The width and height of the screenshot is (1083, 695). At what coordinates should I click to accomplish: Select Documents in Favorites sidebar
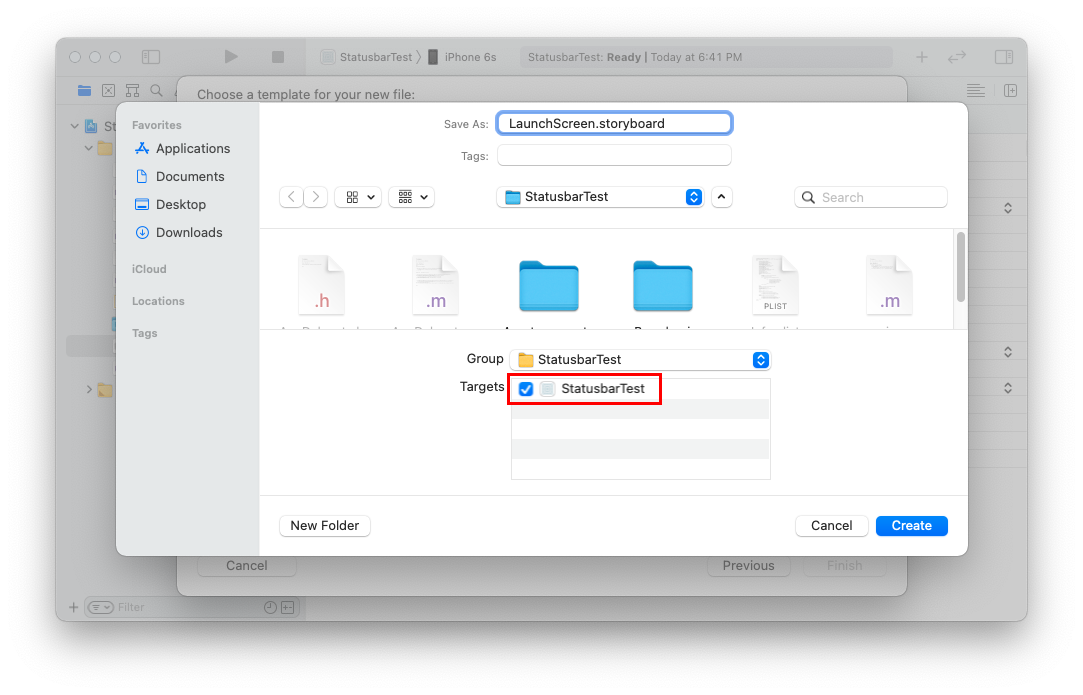tap(180, 176)
